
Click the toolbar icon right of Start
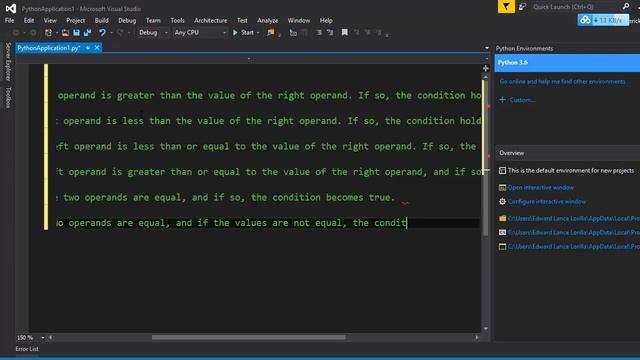pyautogui.click(x=270, y=33)
